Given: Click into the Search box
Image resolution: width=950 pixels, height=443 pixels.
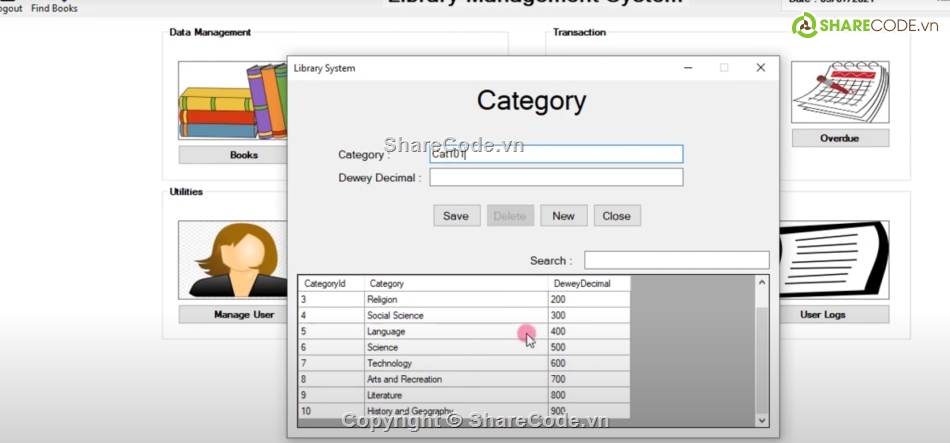Looking at the screenshot, I should pyautogui.click(x=676, y=260).
